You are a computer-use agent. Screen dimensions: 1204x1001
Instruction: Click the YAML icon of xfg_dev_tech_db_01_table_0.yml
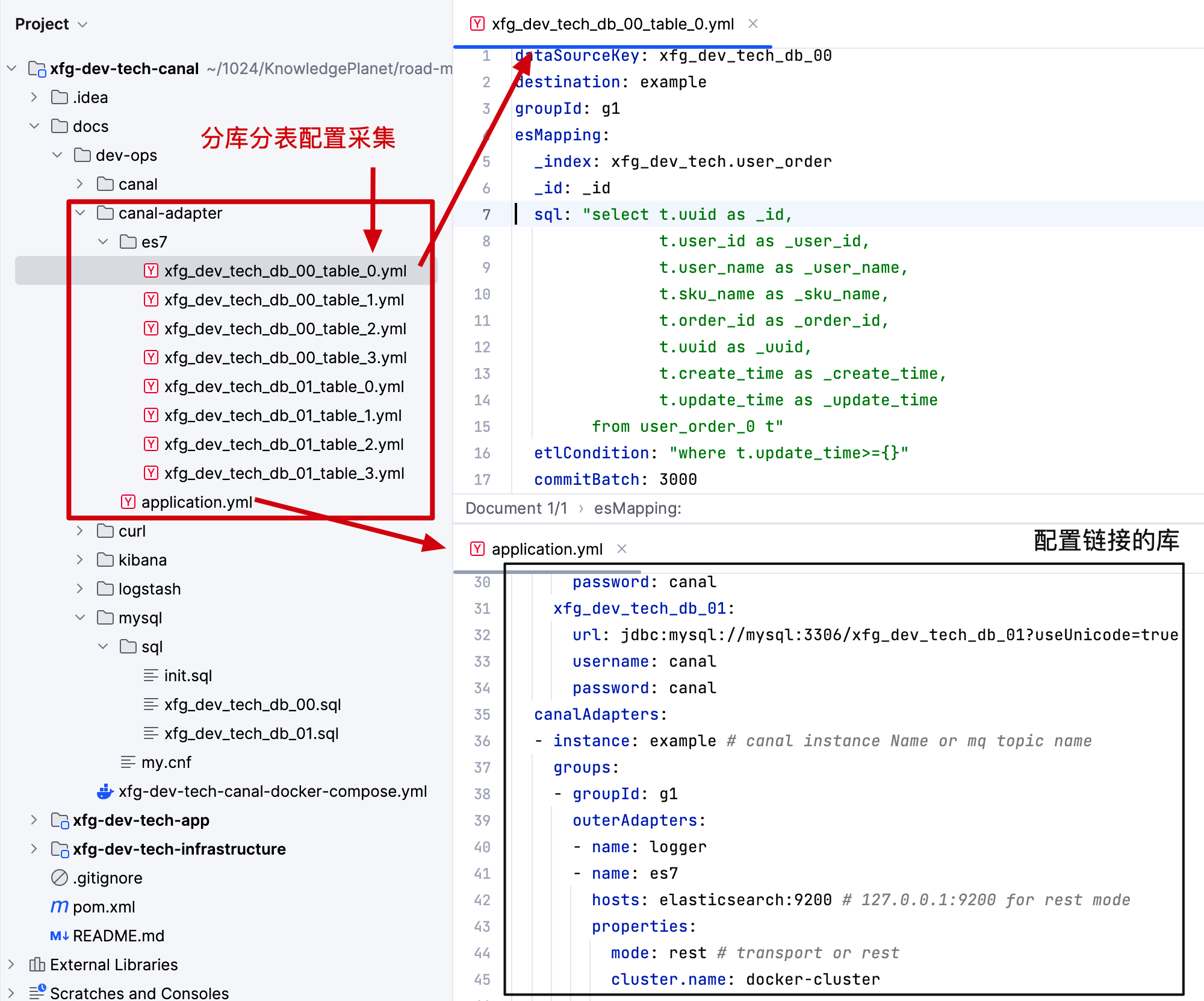151,387
